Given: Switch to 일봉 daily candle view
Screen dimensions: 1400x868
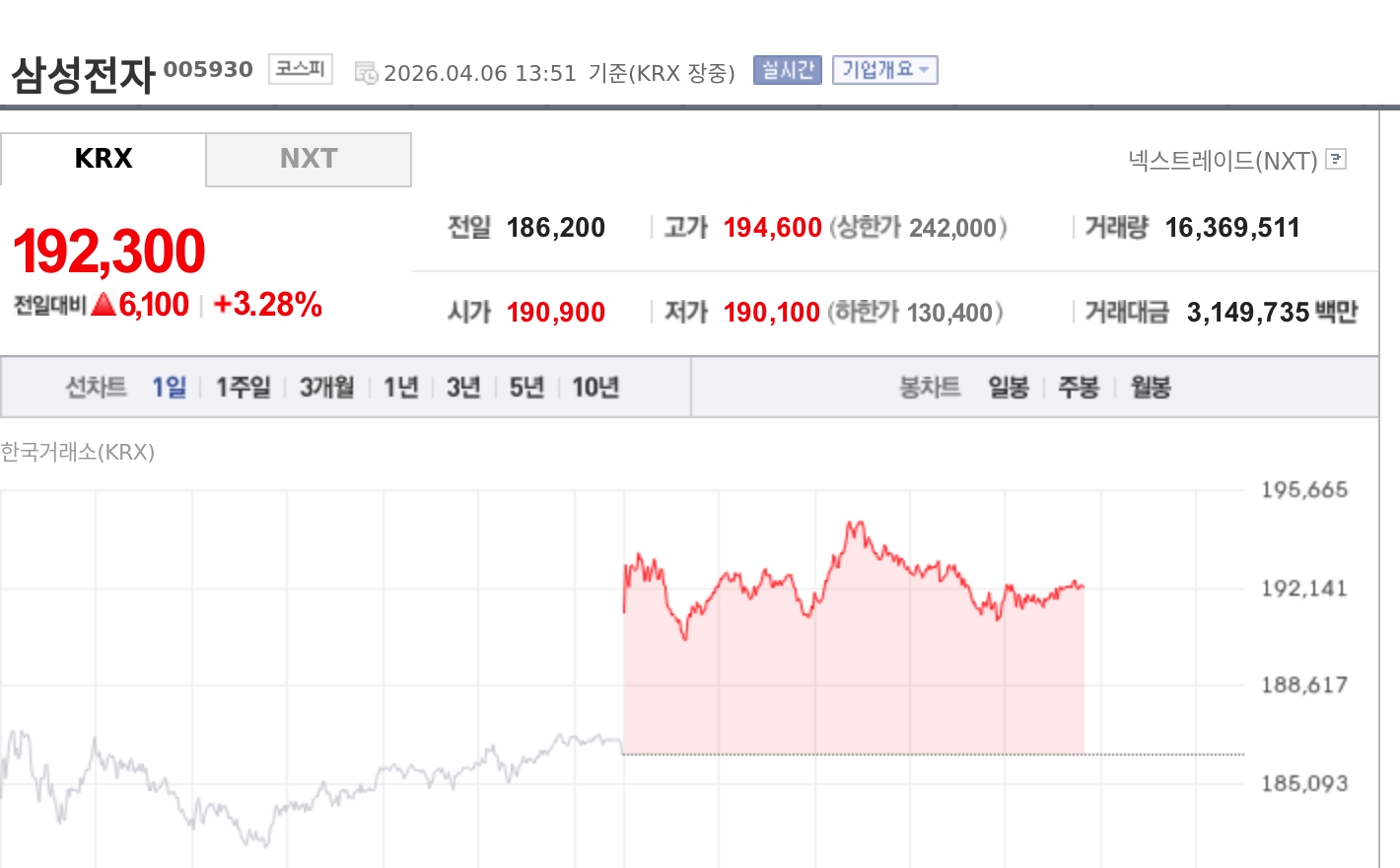Looking at the screenshot, I should coord(1008,388).
